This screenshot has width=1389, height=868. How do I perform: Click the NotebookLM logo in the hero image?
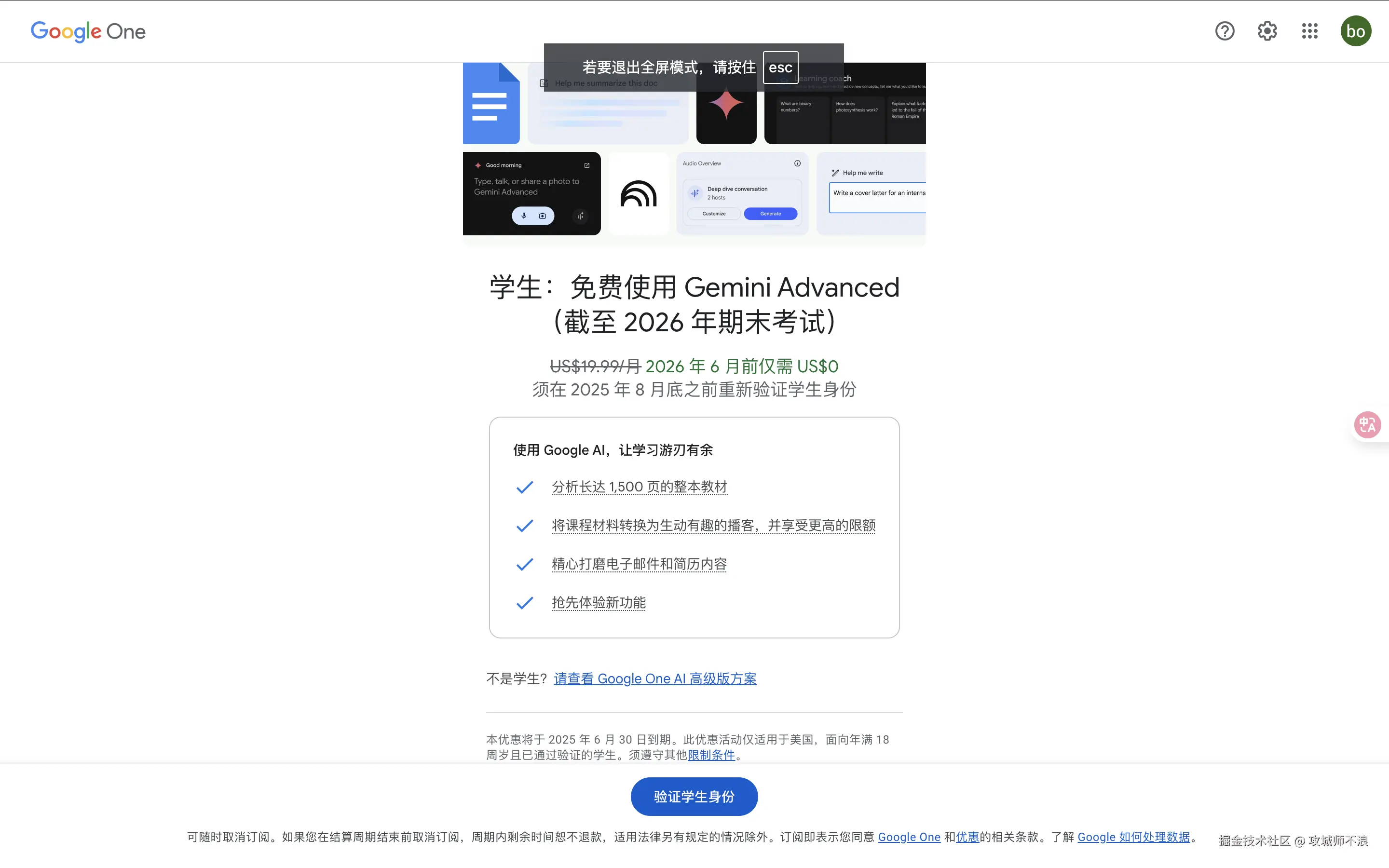pos(638,193)
